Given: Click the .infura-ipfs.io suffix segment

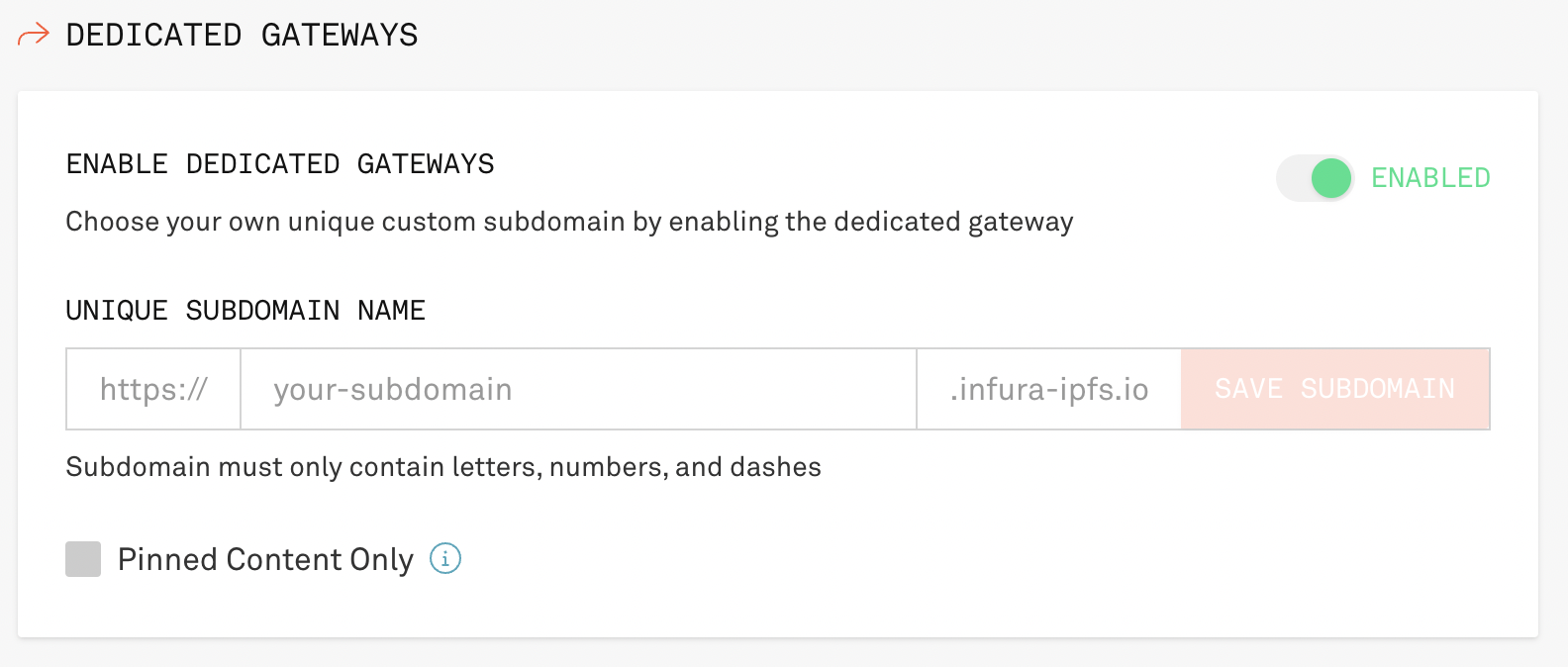Looking at the screenshot, I should point(1047,389).
